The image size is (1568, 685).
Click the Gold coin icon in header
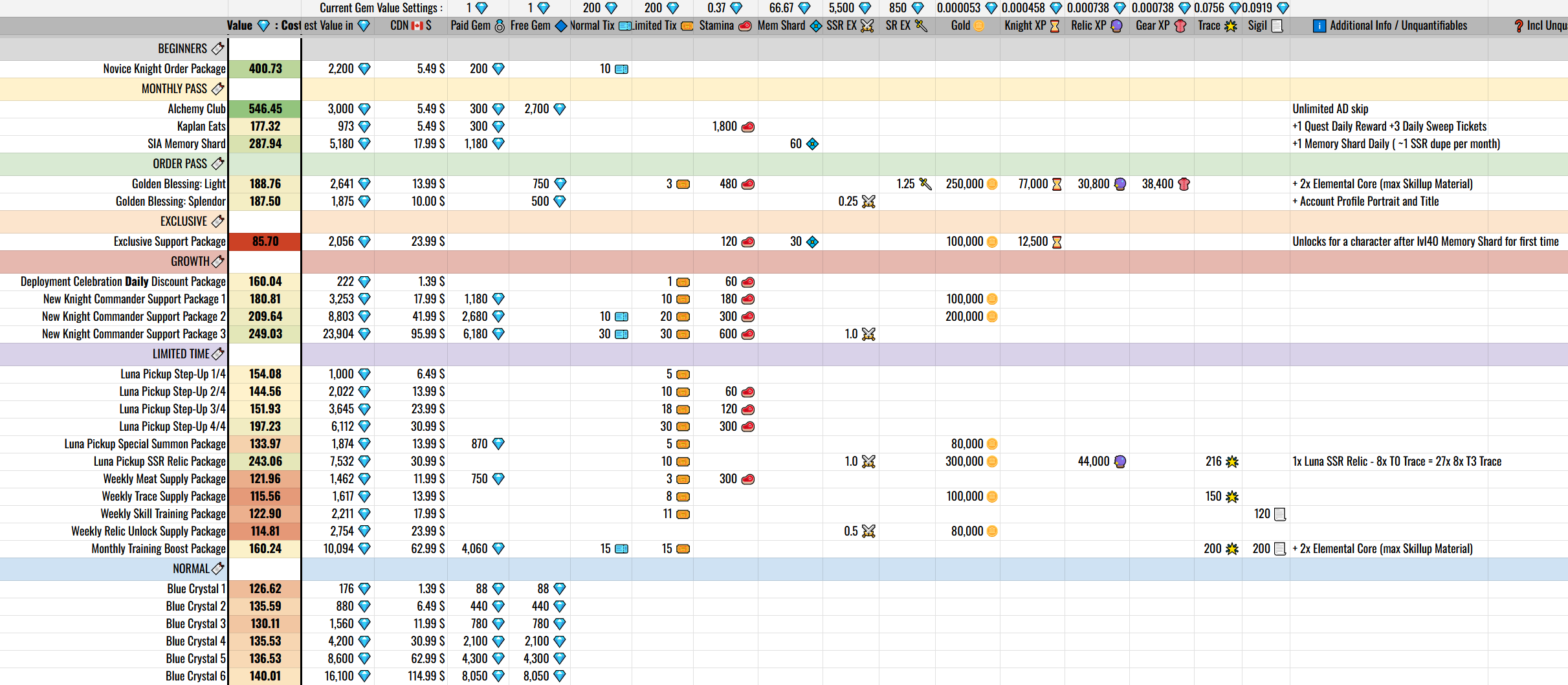coord(978,26)
